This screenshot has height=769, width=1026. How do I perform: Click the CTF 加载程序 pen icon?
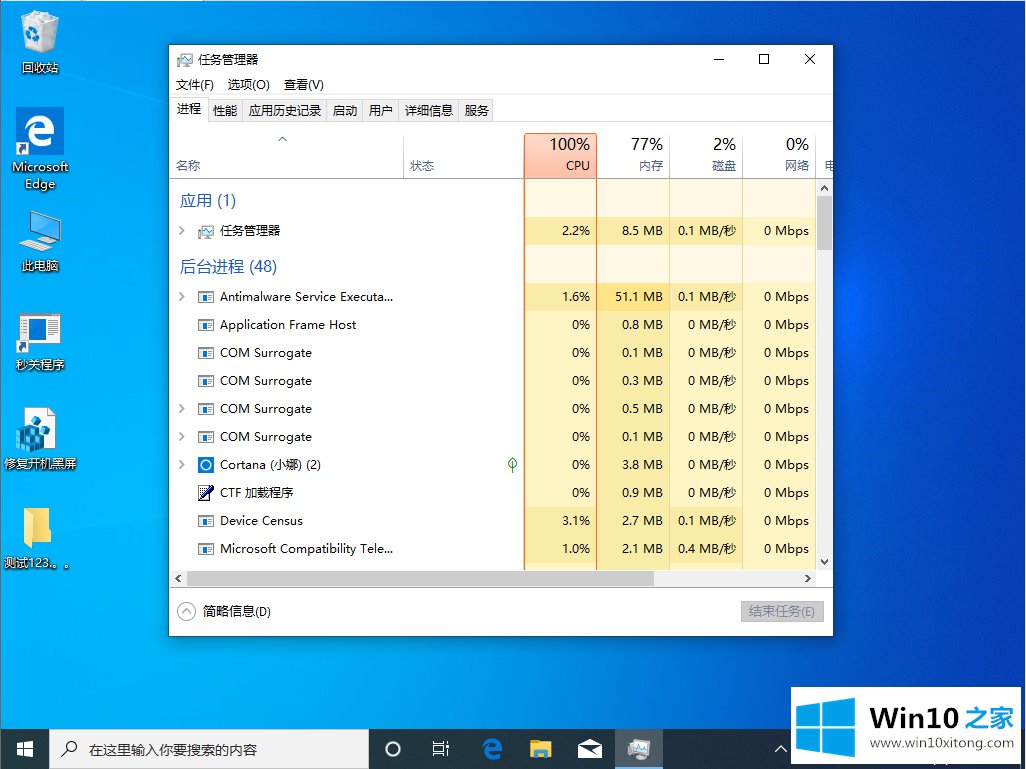(205, 493)
